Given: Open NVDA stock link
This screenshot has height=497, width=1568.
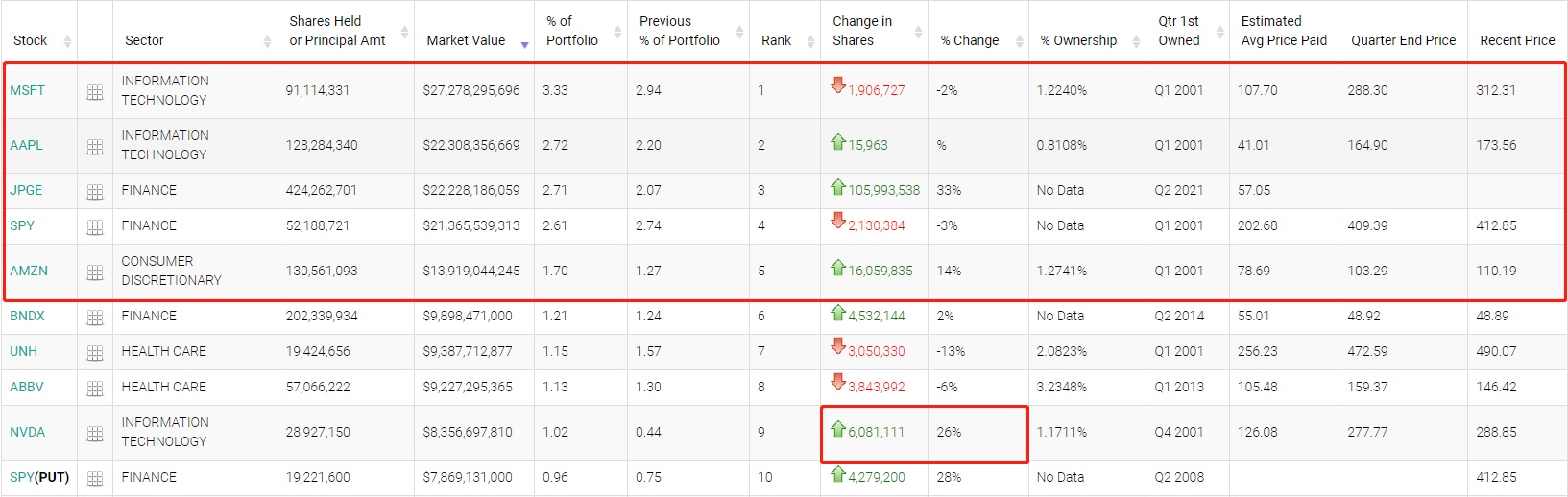Looking at the screenshot, I should tap(28, 432).
